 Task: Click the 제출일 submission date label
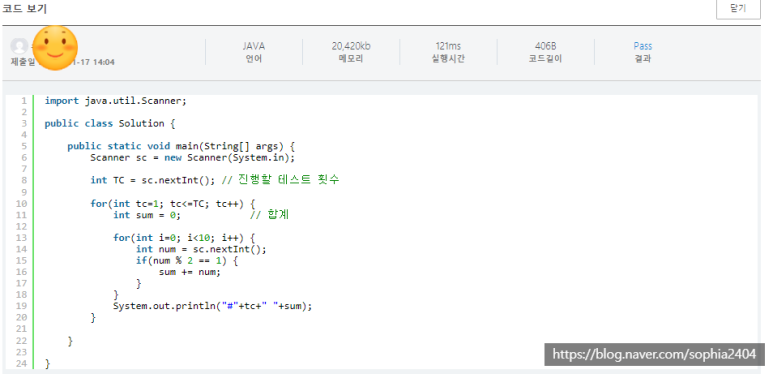point(23,63)
